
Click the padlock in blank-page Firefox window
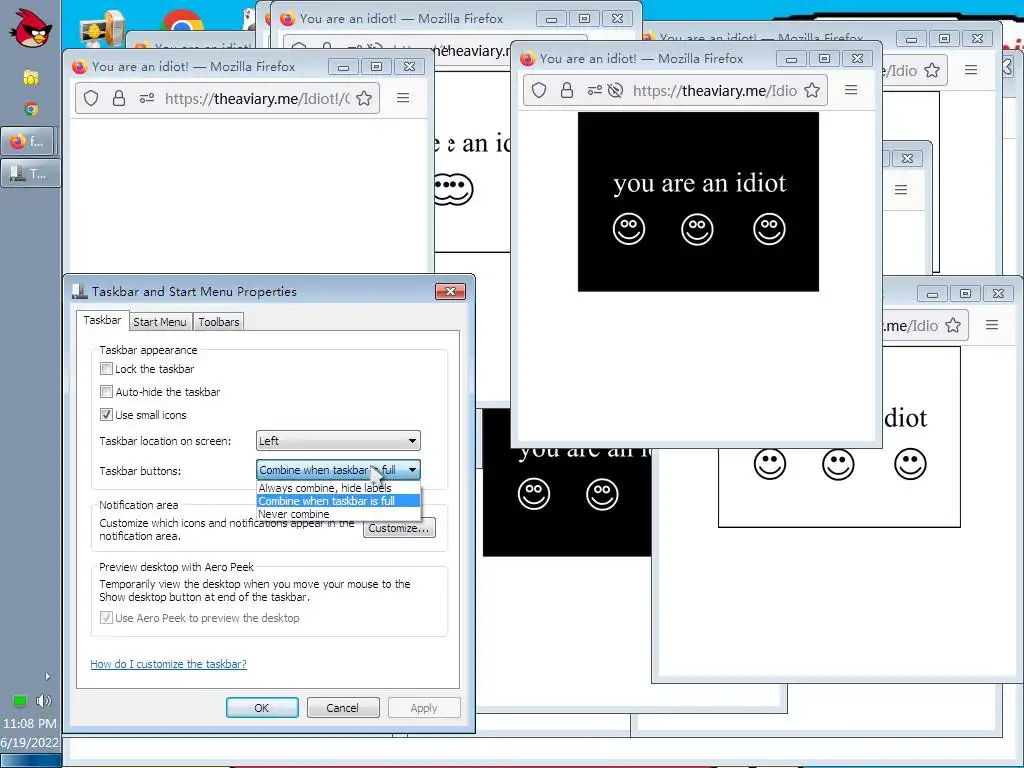(118, 99)
